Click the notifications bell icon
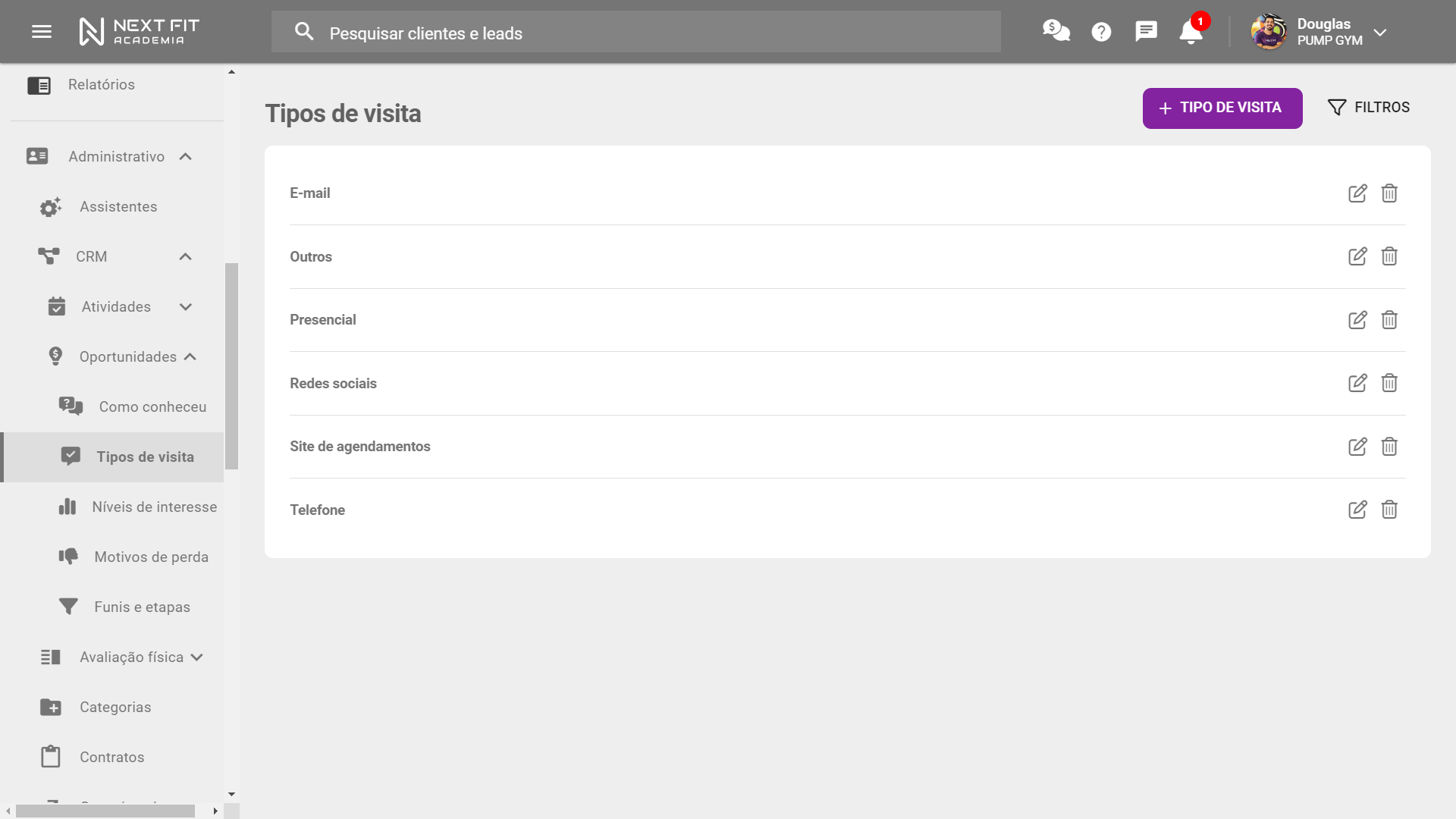1456x819 pixels. [x=1191, y=32]
